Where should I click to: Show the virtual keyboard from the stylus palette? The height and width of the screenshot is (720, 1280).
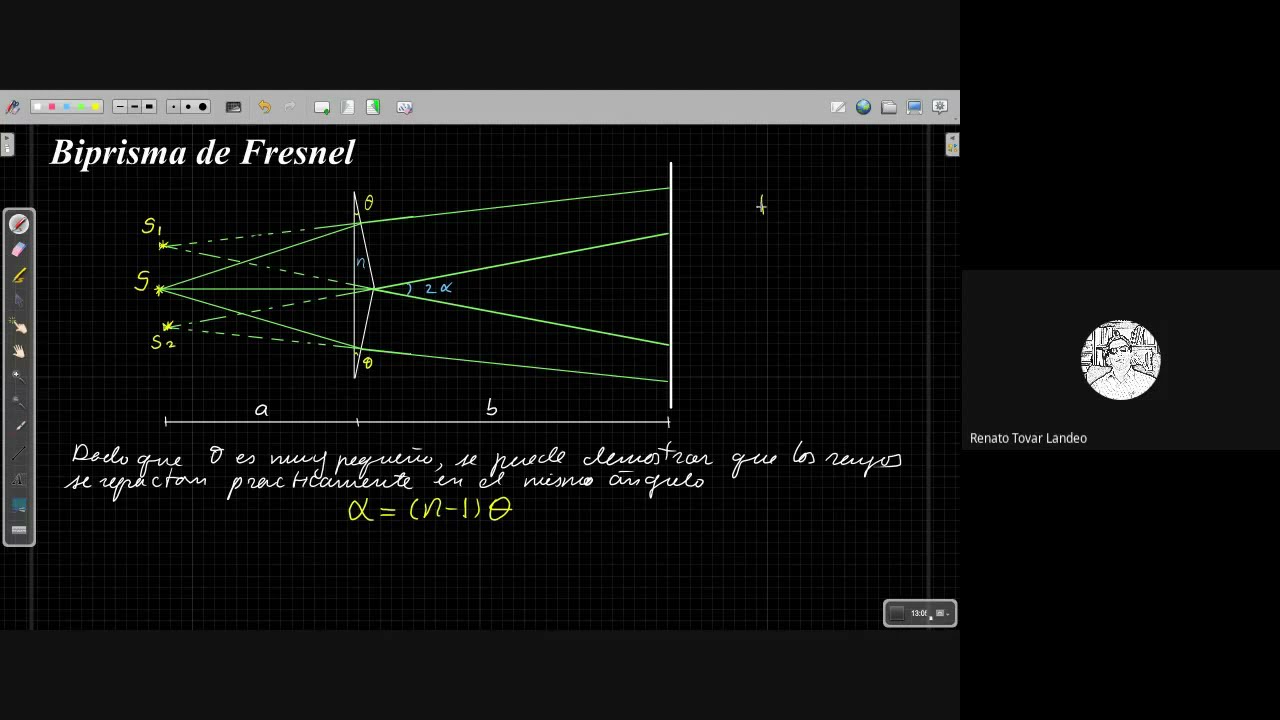[x=19, y=530]
